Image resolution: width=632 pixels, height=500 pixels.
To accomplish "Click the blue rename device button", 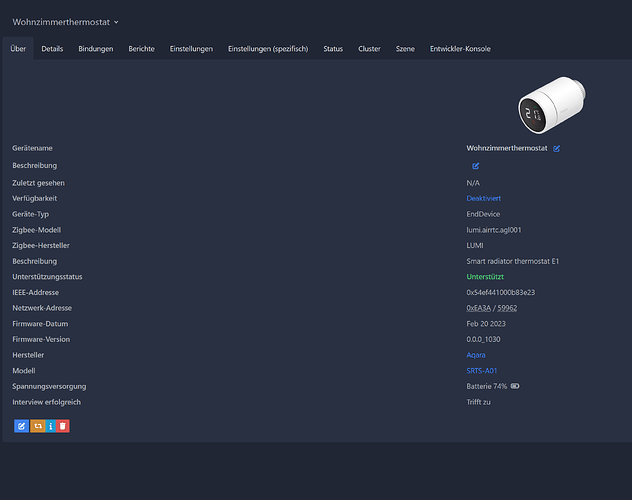I will (x=21, y=426).
